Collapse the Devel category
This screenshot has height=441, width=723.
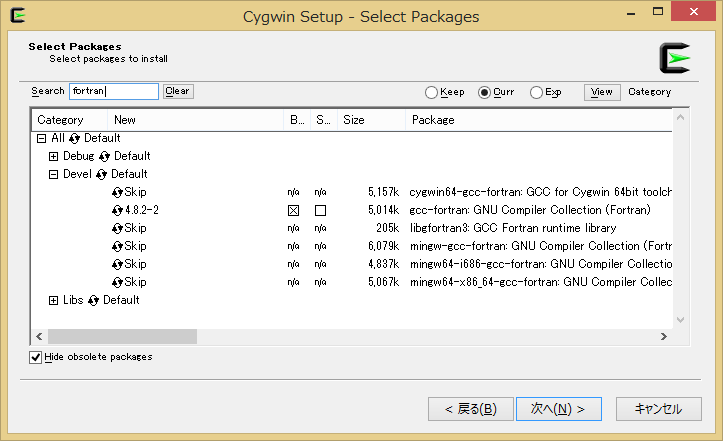click(x=53, y=174)
